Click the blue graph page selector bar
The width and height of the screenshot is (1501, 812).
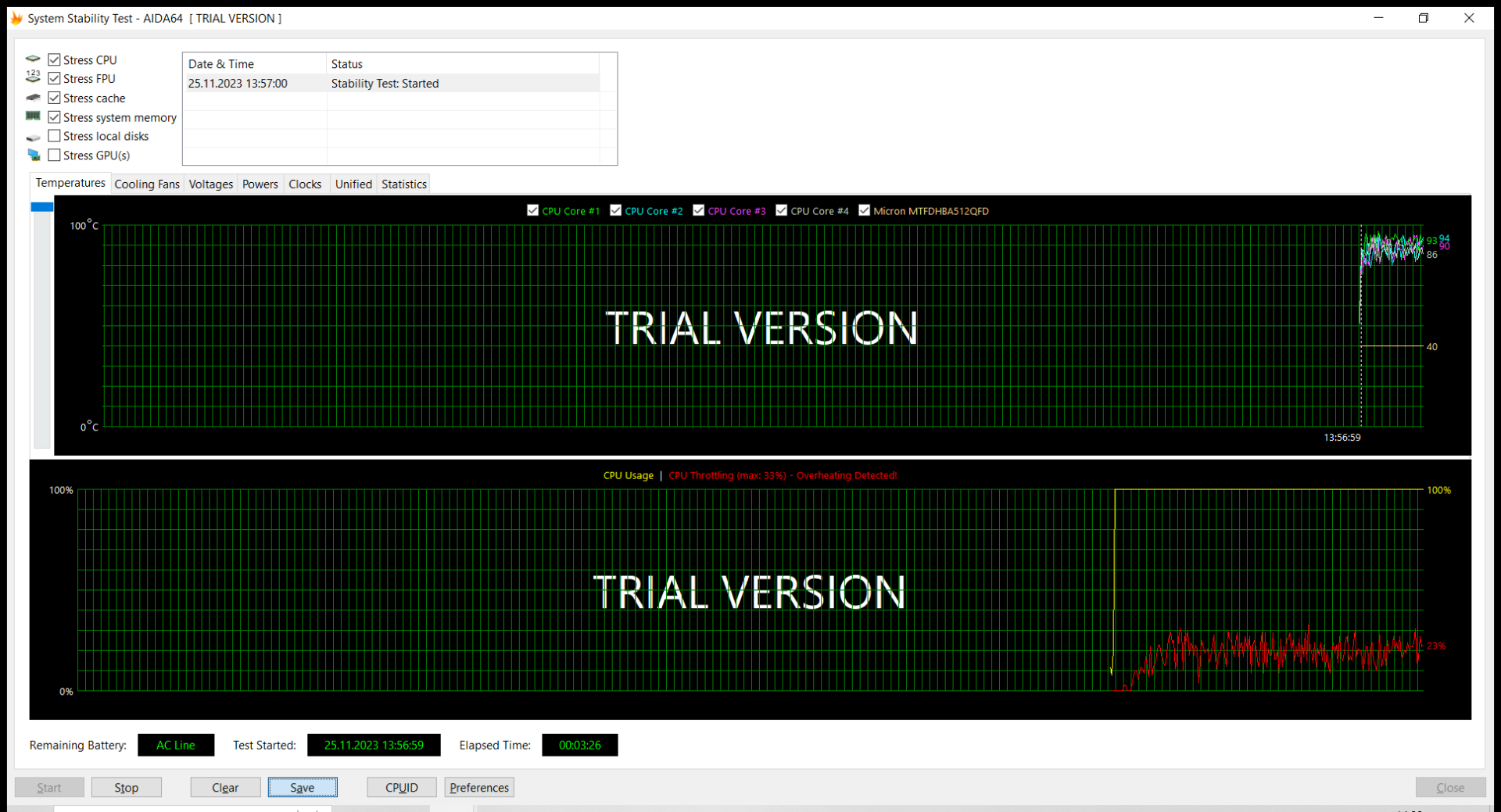(42, 207)
